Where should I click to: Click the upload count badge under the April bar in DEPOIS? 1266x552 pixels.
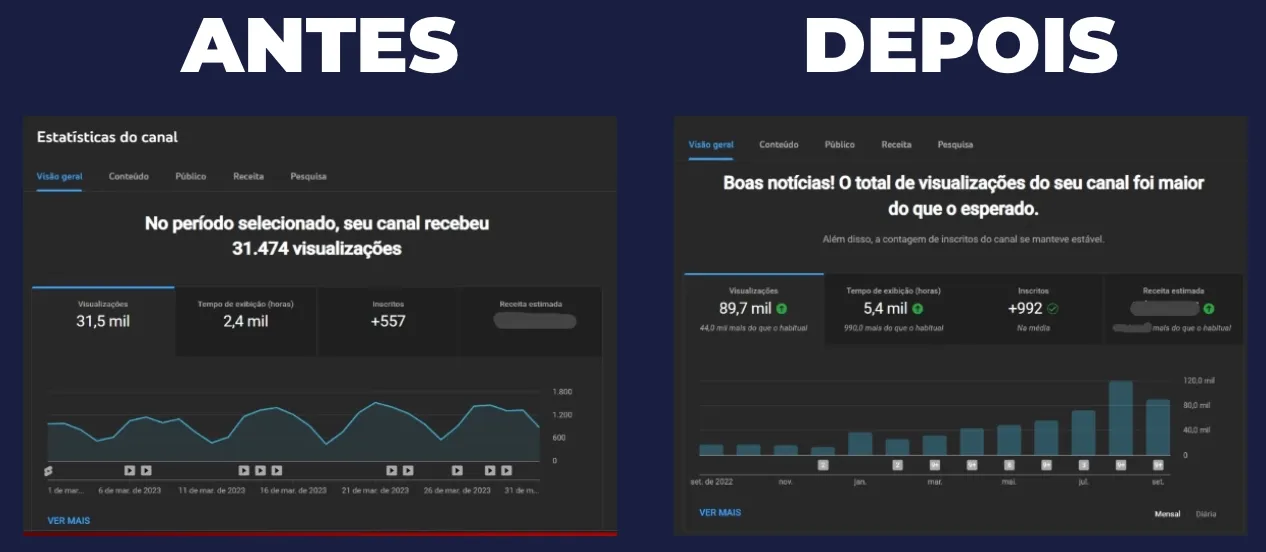point(972,465)
